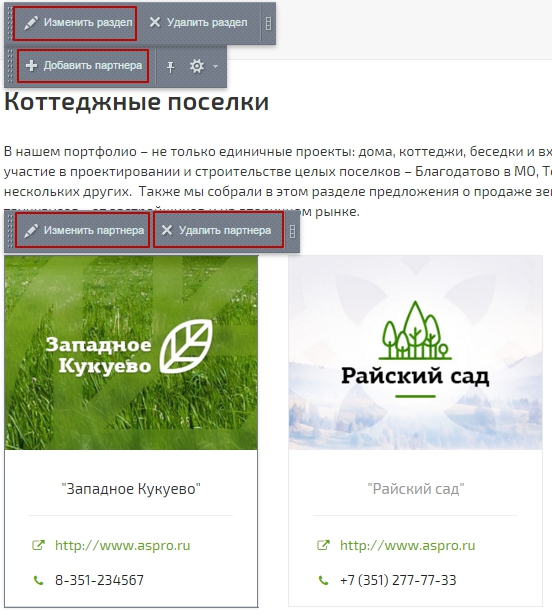Click 'Удалить раздел' to delete section
552x616 pixels.
pyautogui.click(x=198, y=23)
